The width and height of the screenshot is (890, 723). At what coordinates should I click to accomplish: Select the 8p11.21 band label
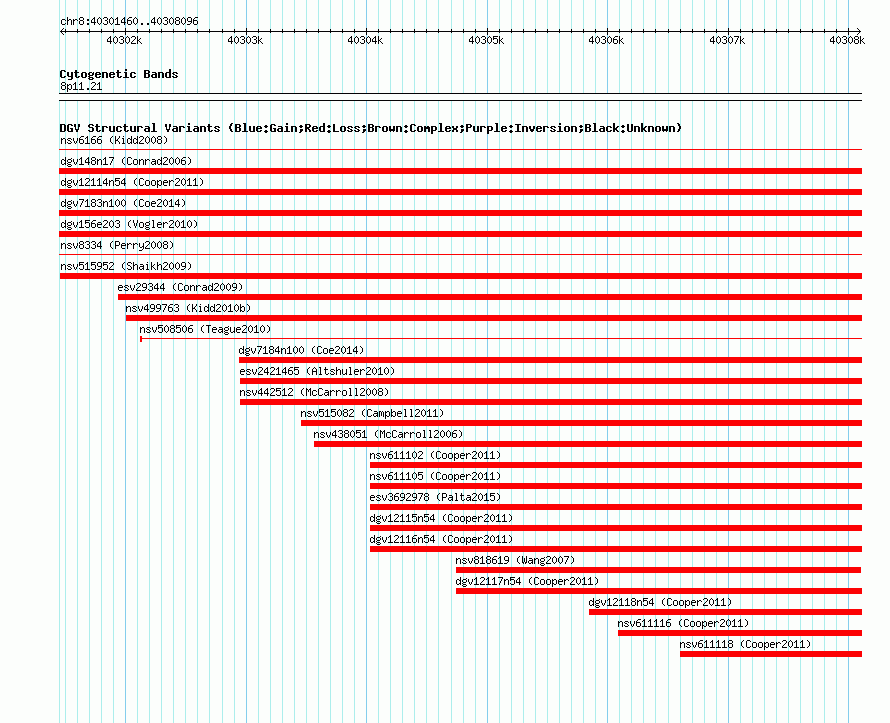pos(81,86)
